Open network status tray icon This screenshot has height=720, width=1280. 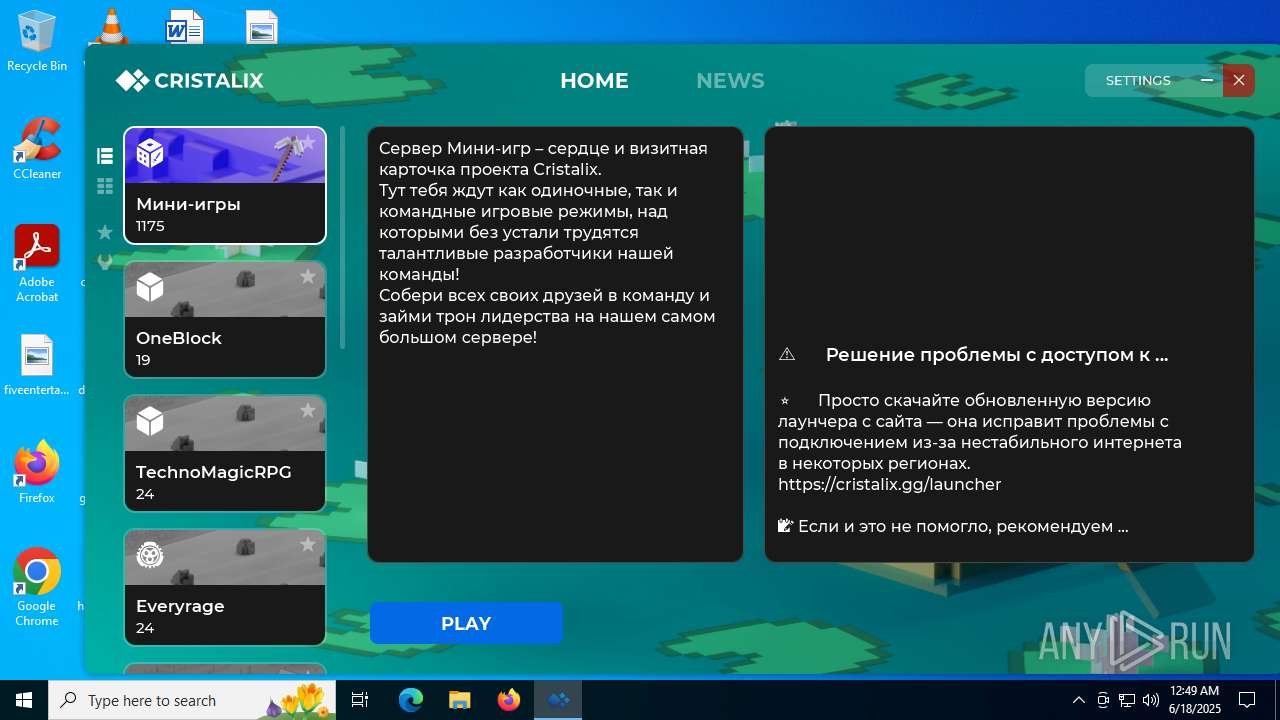(x=1127, y=700)
